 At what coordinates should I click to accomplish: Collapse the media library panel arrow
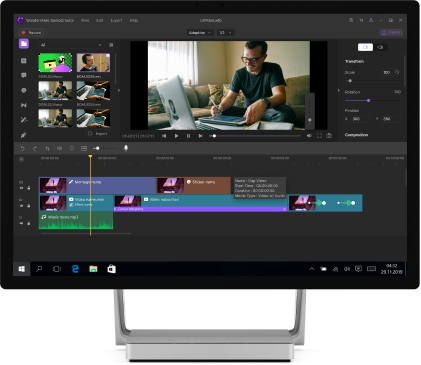pos(119,90)
